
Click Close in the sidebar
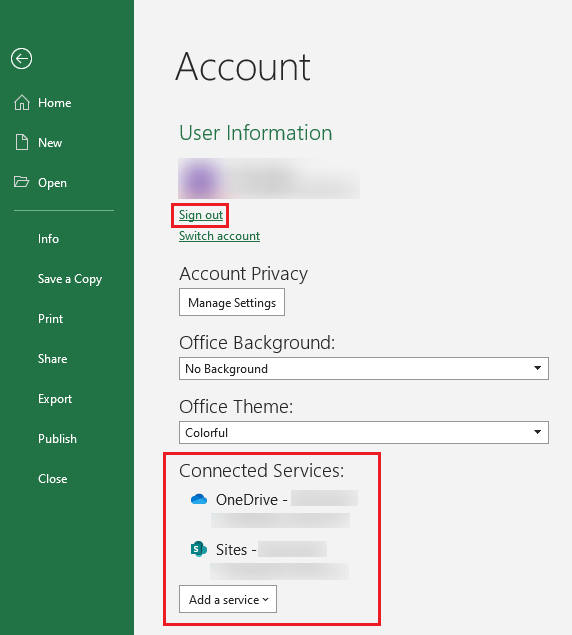coord(52,479)
